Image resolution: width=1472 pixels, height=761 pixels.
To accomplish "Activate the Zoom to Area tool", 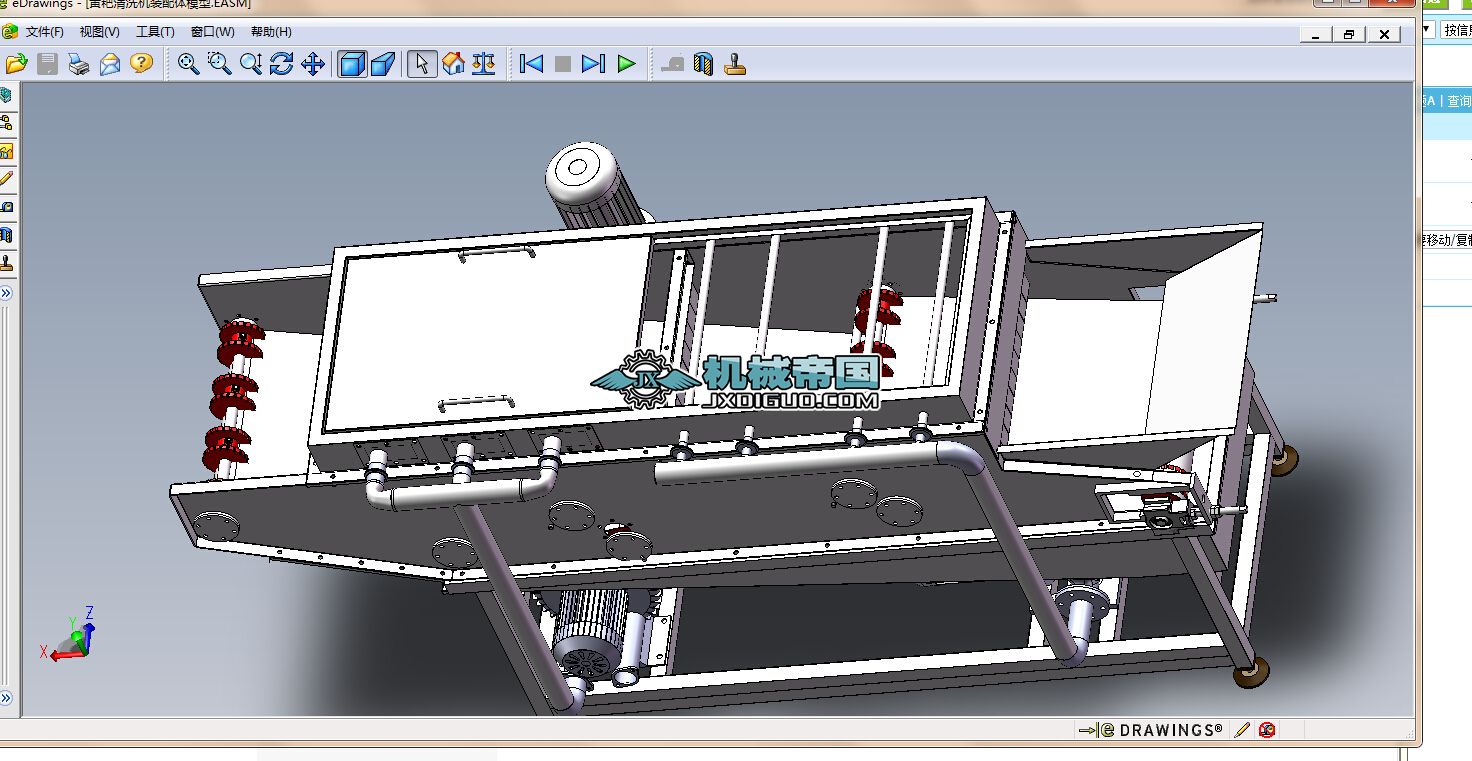I will (219, 64).
